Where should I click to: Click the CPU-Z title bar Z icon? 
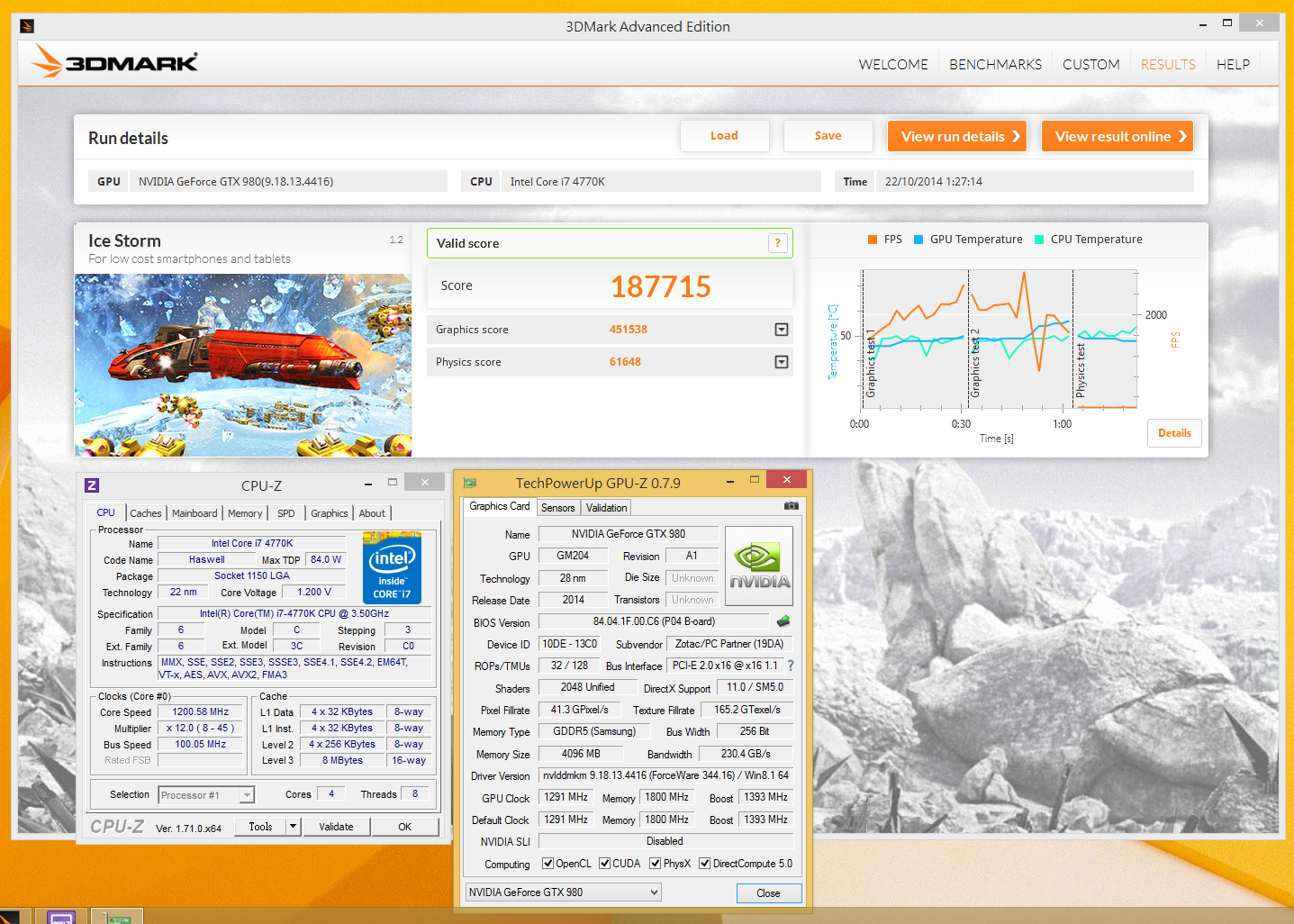click(x=92, y=485)
